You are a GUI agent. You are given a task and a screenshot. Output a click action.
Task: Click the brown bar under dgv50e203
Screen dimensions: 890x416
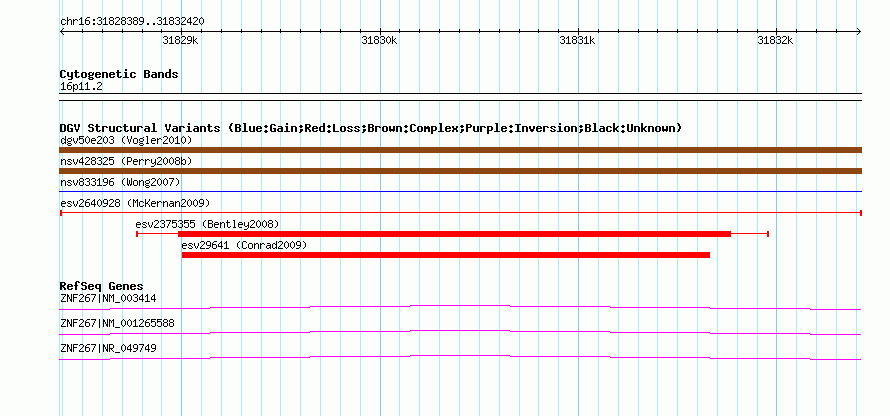[x=460, y=150]
